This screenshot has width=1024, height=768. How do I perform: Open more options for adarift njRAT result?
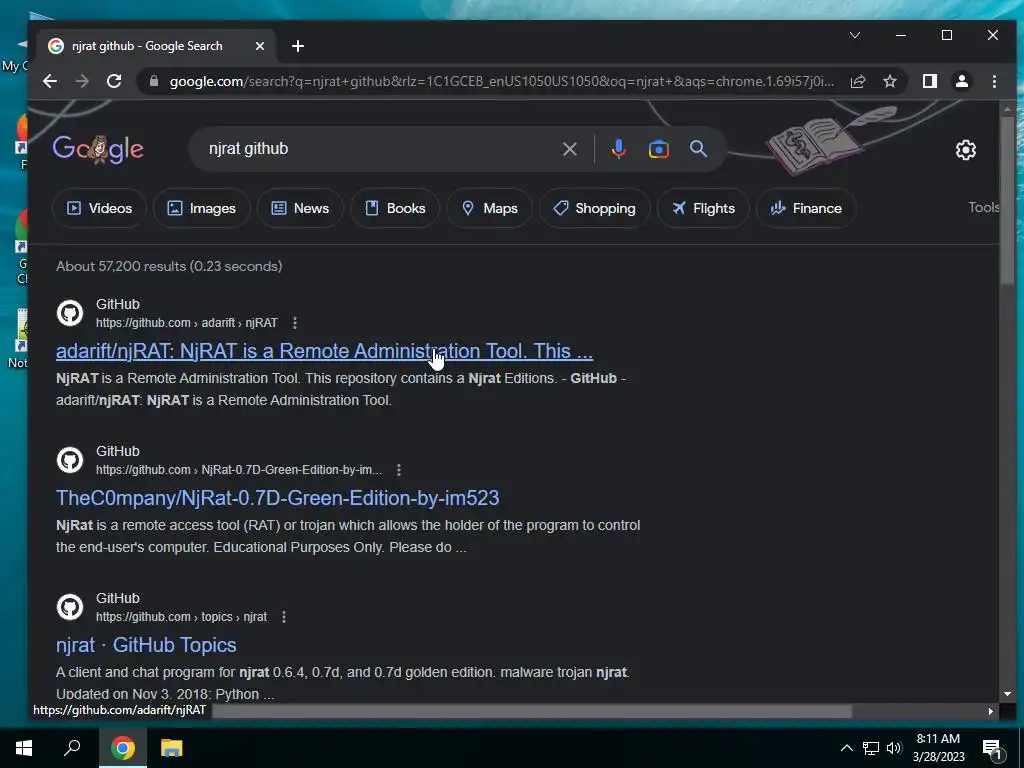[x=295, y=323]
